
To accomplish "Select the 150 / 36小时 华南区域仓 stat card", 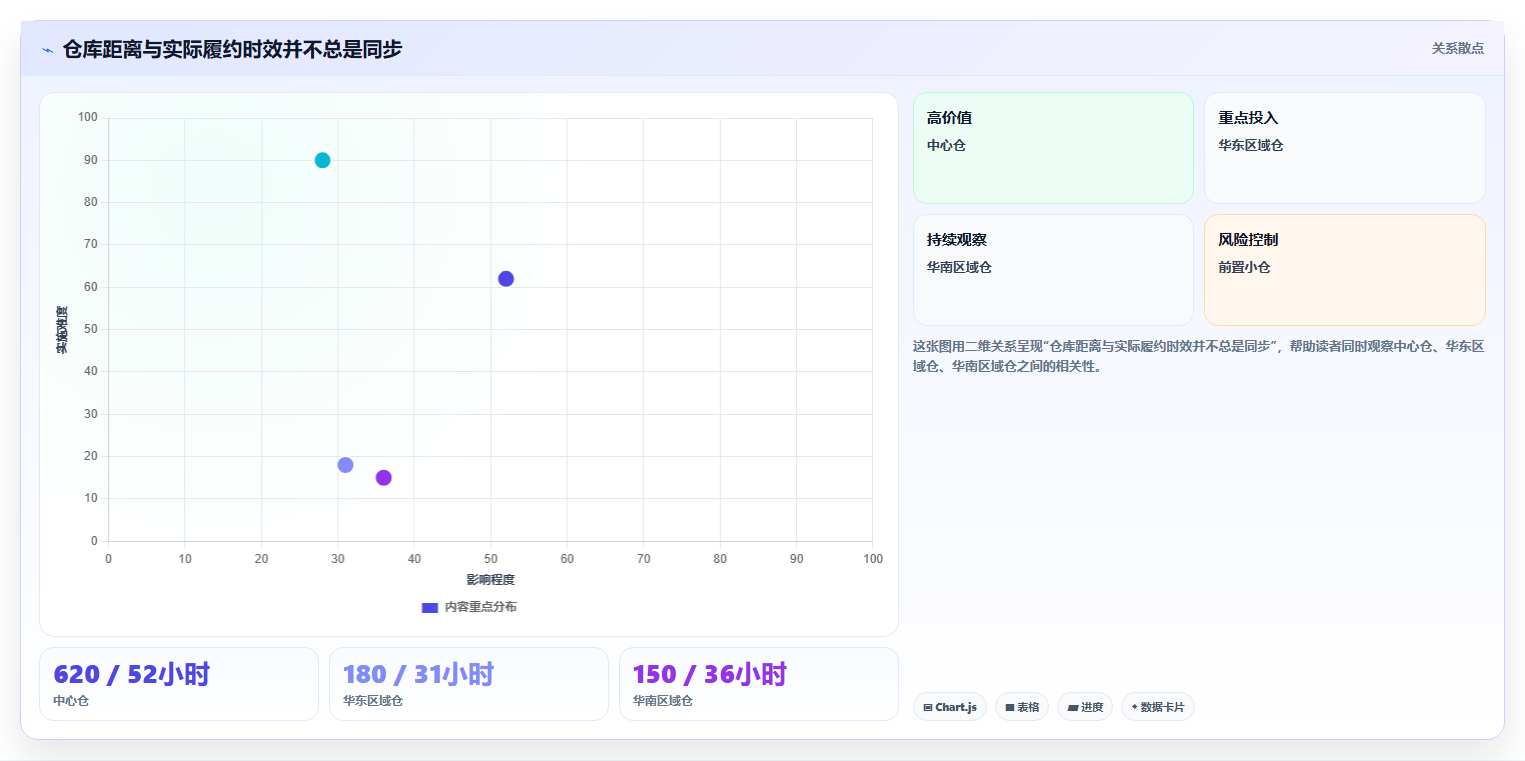I will 759,684.
